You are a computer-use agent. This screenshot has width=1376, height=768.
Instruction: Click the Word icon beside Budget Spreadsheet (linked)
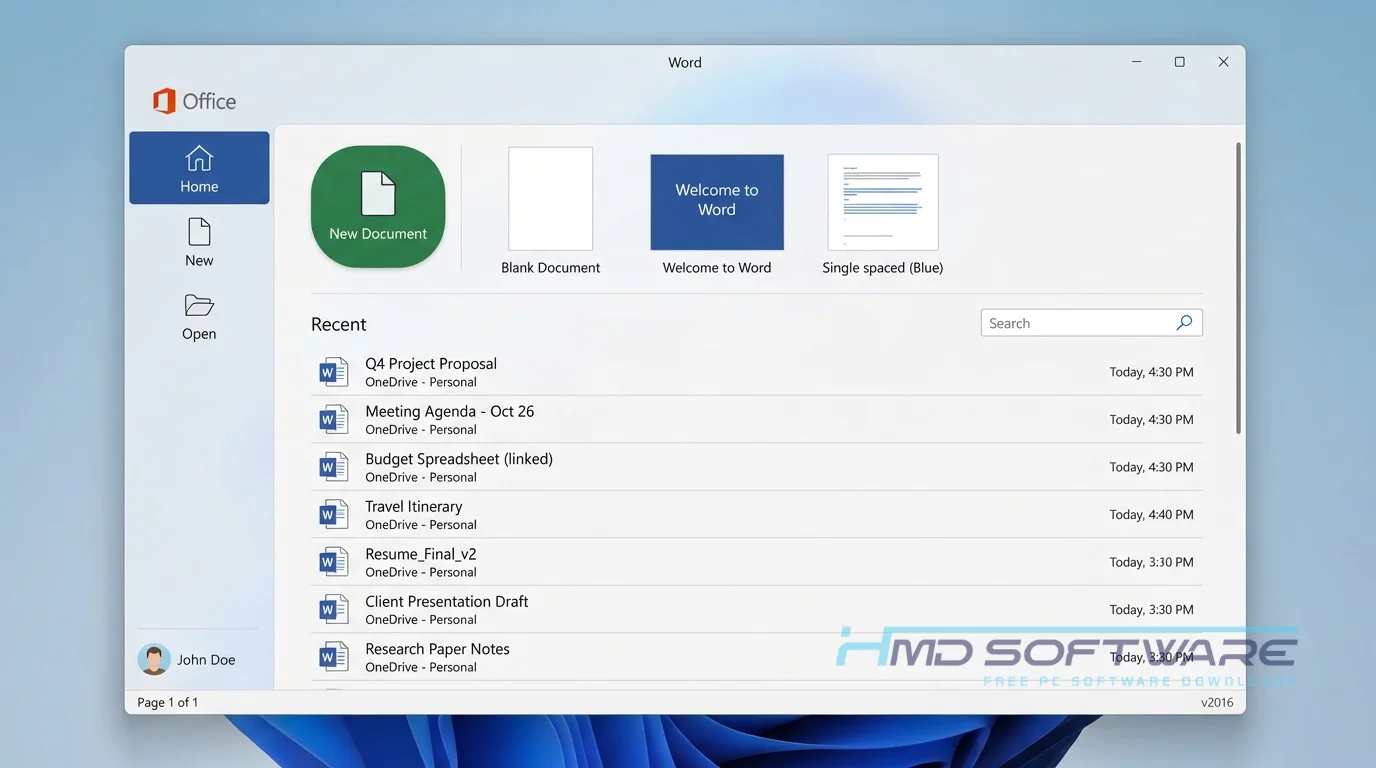coord(333,467)
